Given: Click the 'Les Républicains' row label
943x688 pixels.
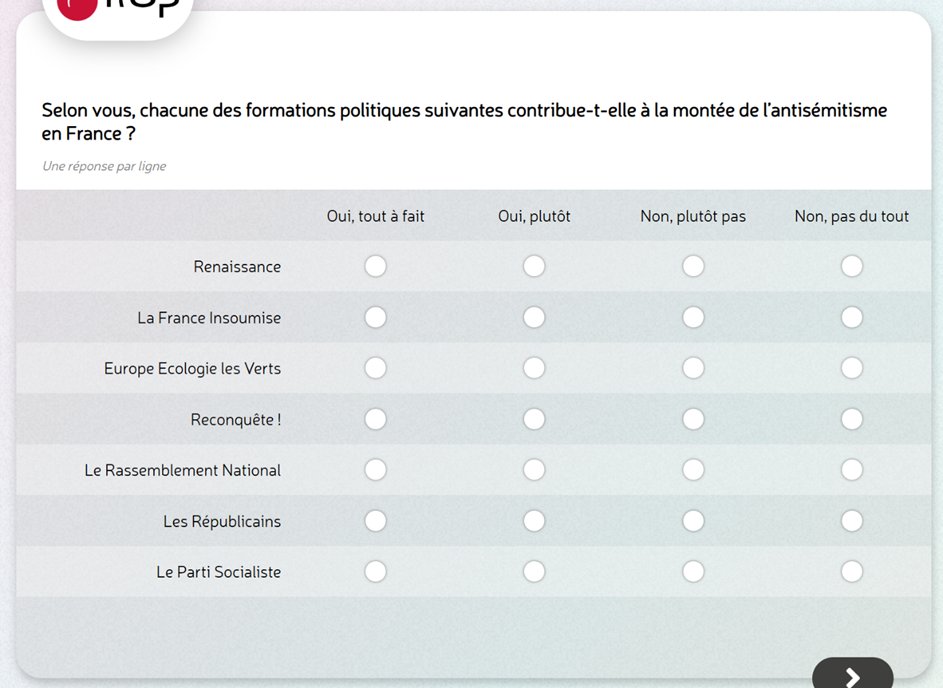Looking at the screenshot, I should point(222,521).
